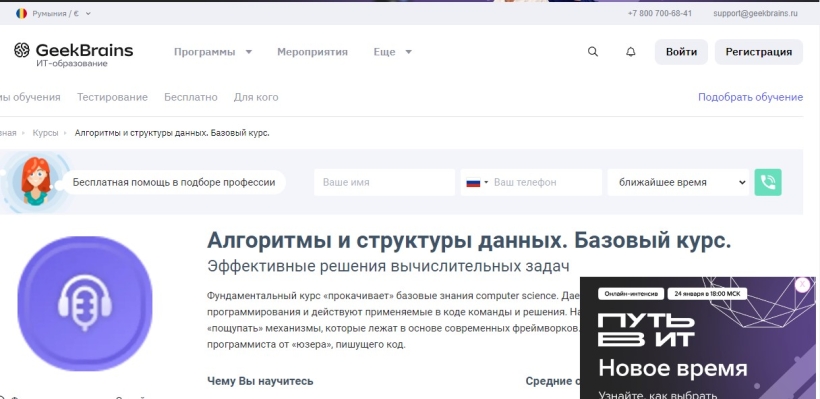Screen dimensions: 820x399
Task: Click the Войти button
Action: point(681,52)
